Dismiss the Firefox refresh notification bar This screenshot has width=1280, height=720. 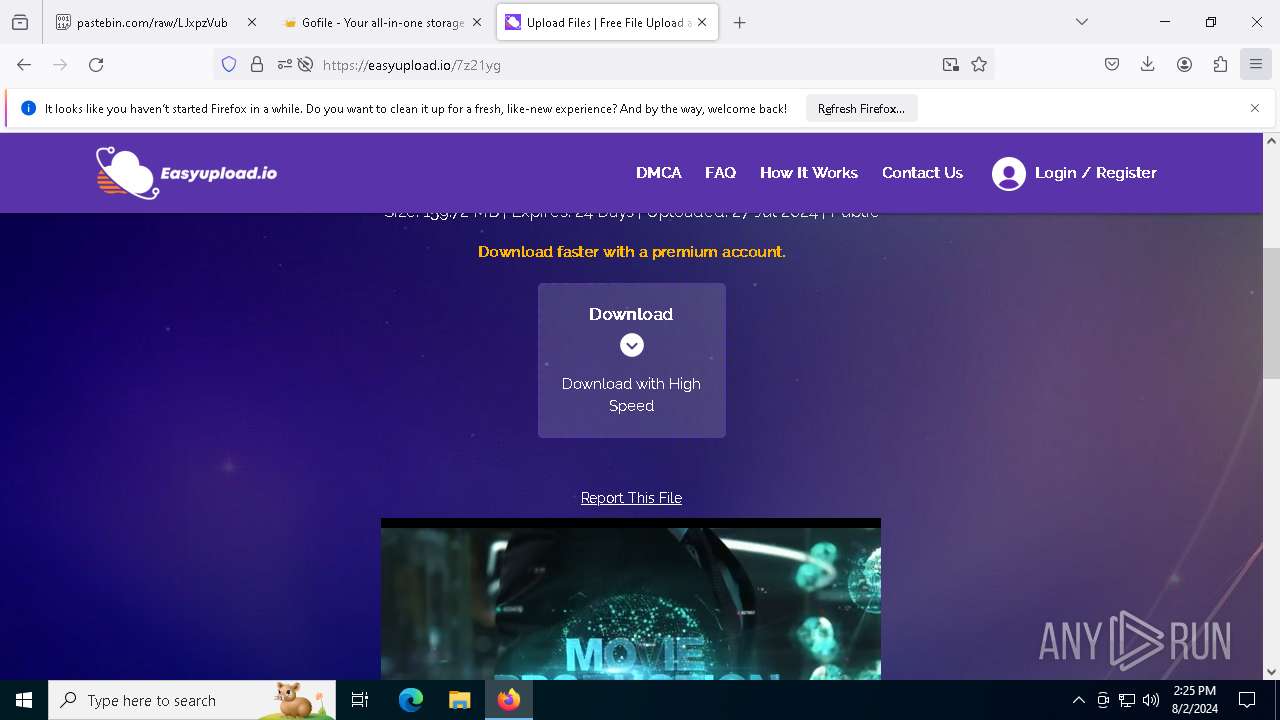coord(1255,108)
